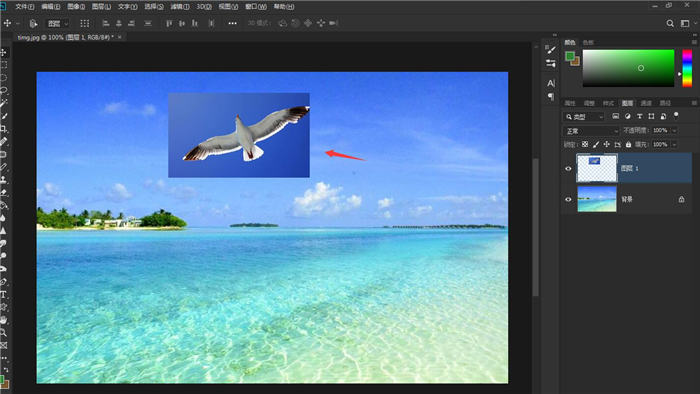
Task: Toggle the lock transparent pixels icon
Action: [x=585, y=145]
